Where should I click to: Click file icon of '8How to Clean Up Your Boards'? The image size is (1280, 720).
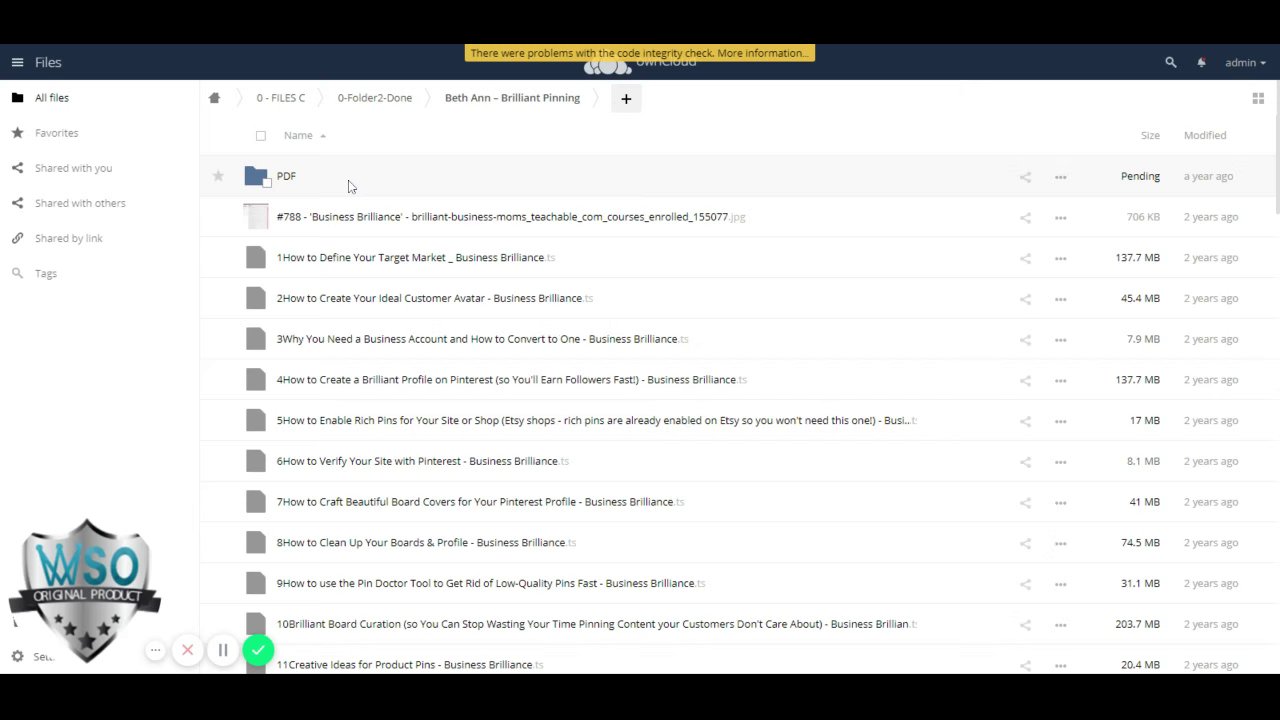(256, 543)
